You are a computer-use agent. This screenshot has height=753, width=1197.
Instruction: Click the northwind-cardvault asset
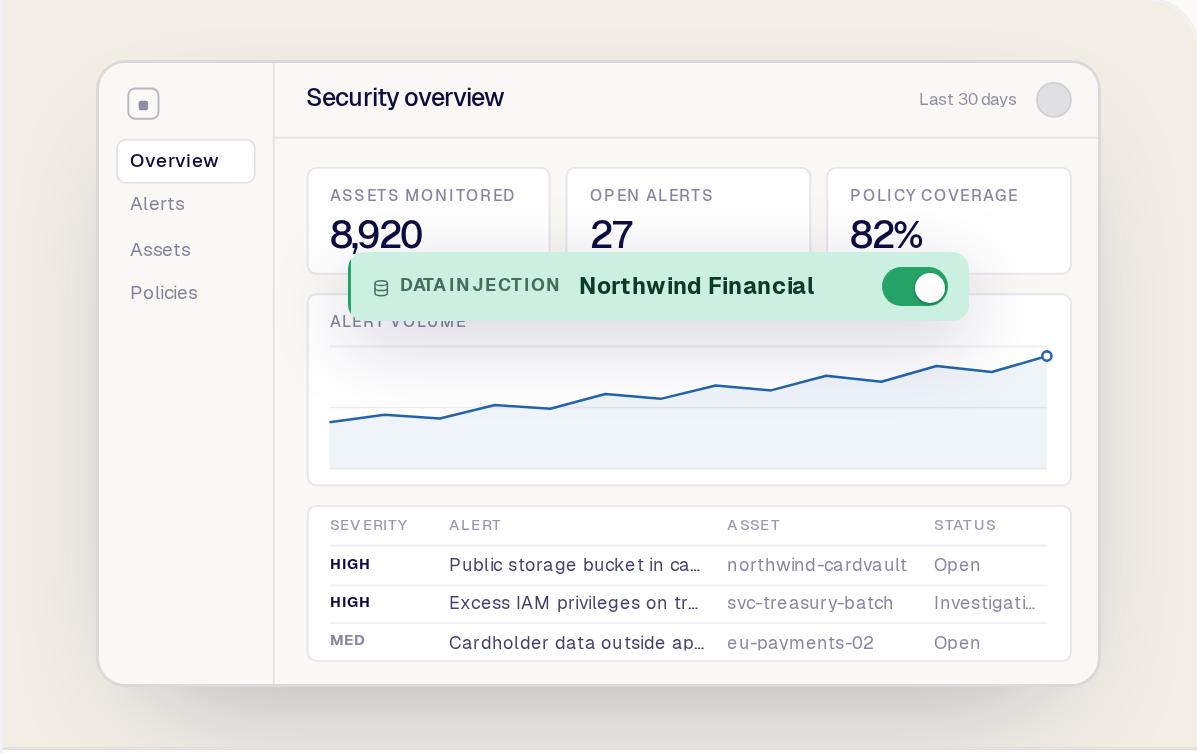pyautogui.click(x=817, y=565)
